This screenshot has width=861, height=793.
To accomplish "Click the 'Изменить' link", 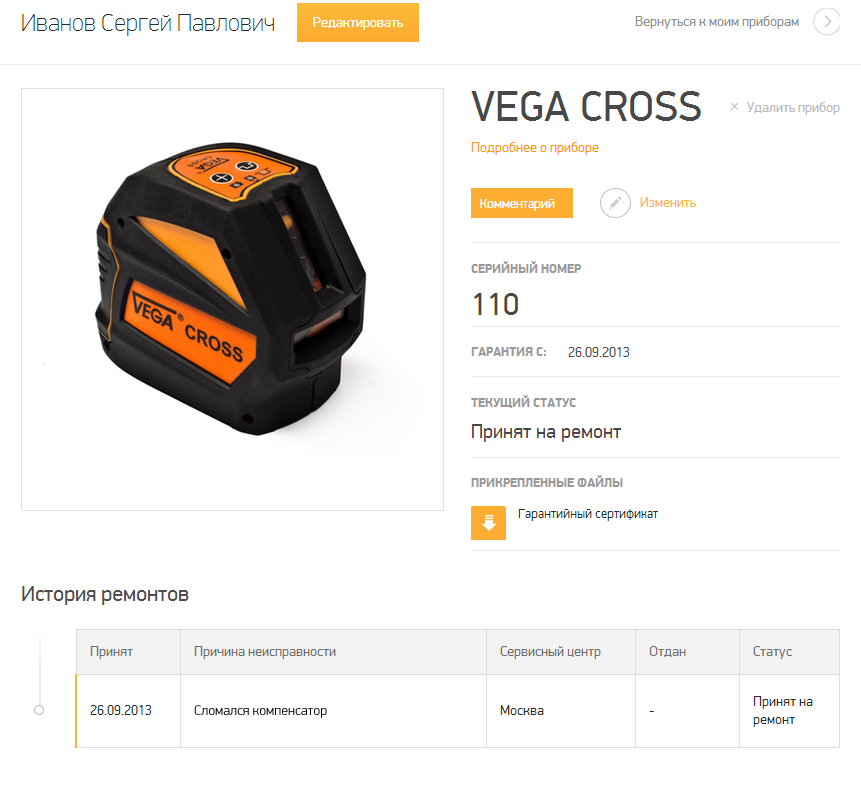I will point(667,203).
